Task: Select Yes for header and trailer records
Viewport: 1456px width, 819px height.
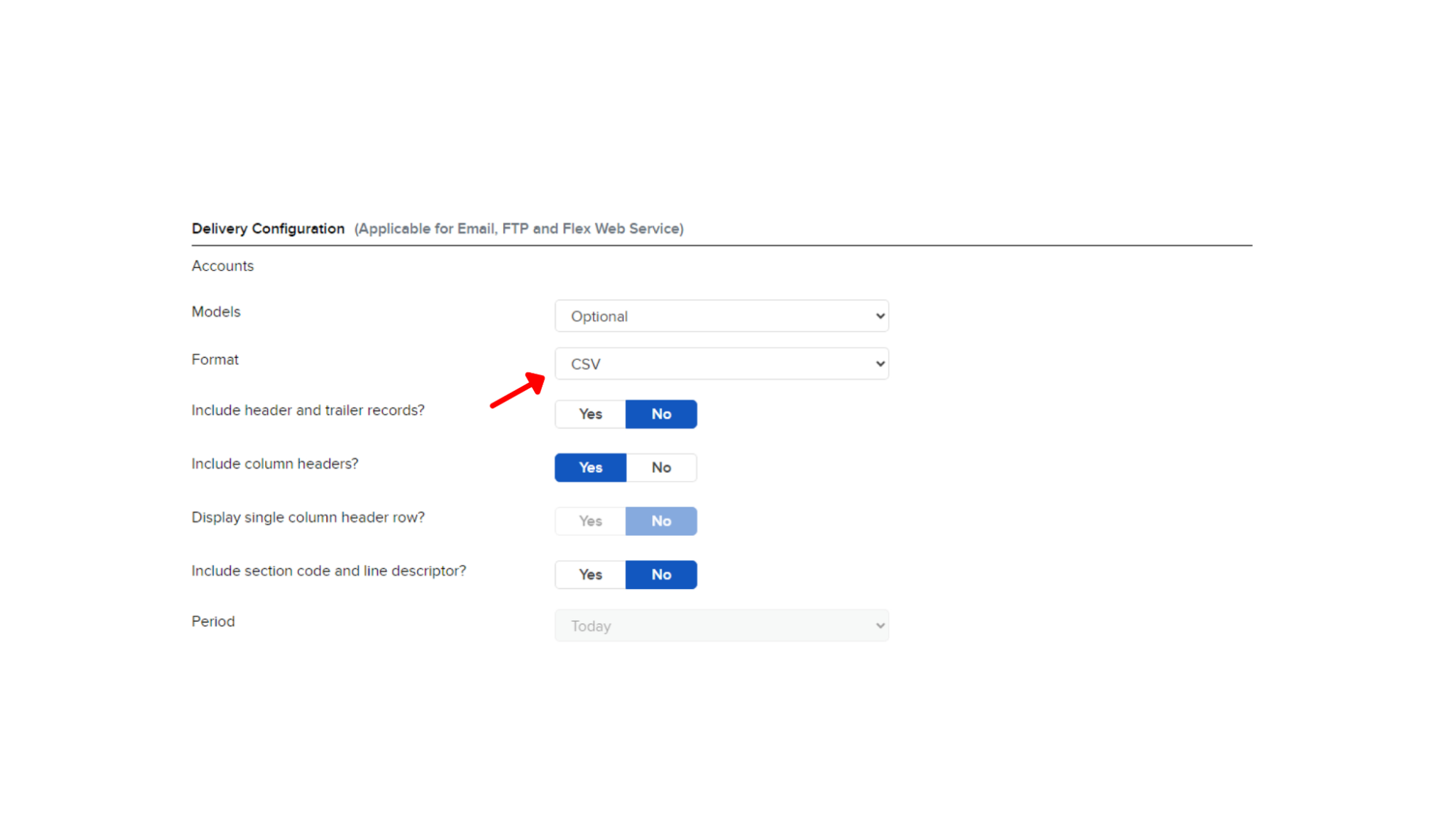Action: pos(590,414)
